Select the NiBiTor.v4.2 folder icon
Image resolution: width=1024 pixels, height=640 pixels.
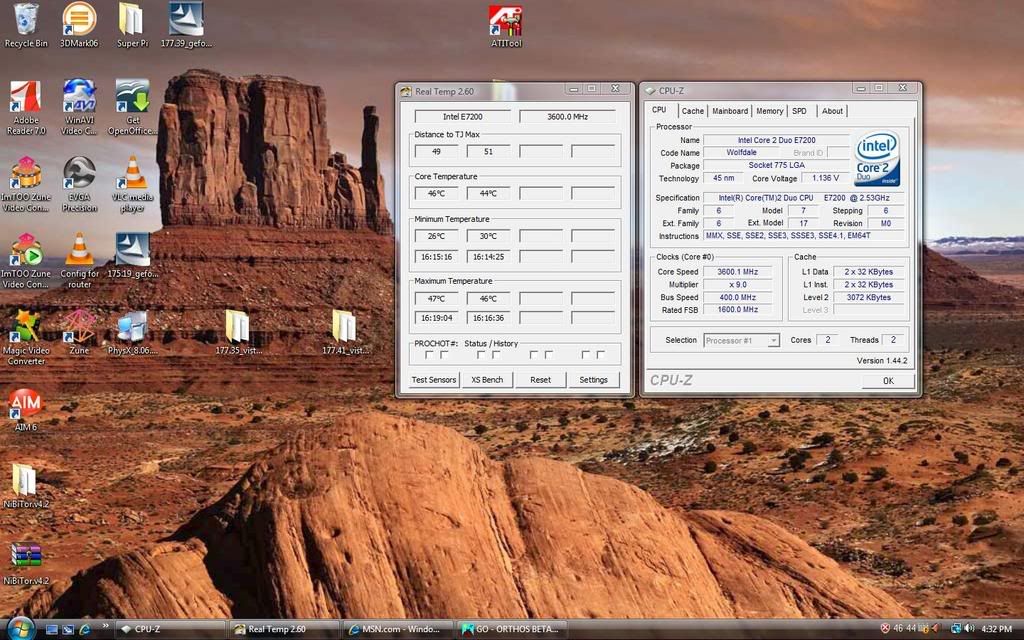coord(26,487)
